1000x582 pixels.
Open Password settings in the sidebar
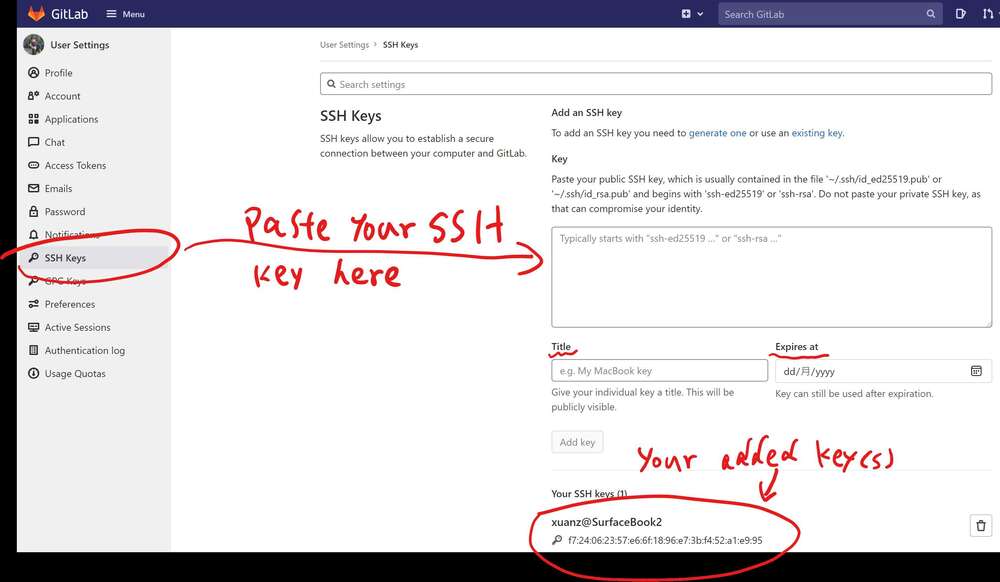coord(64,212)
